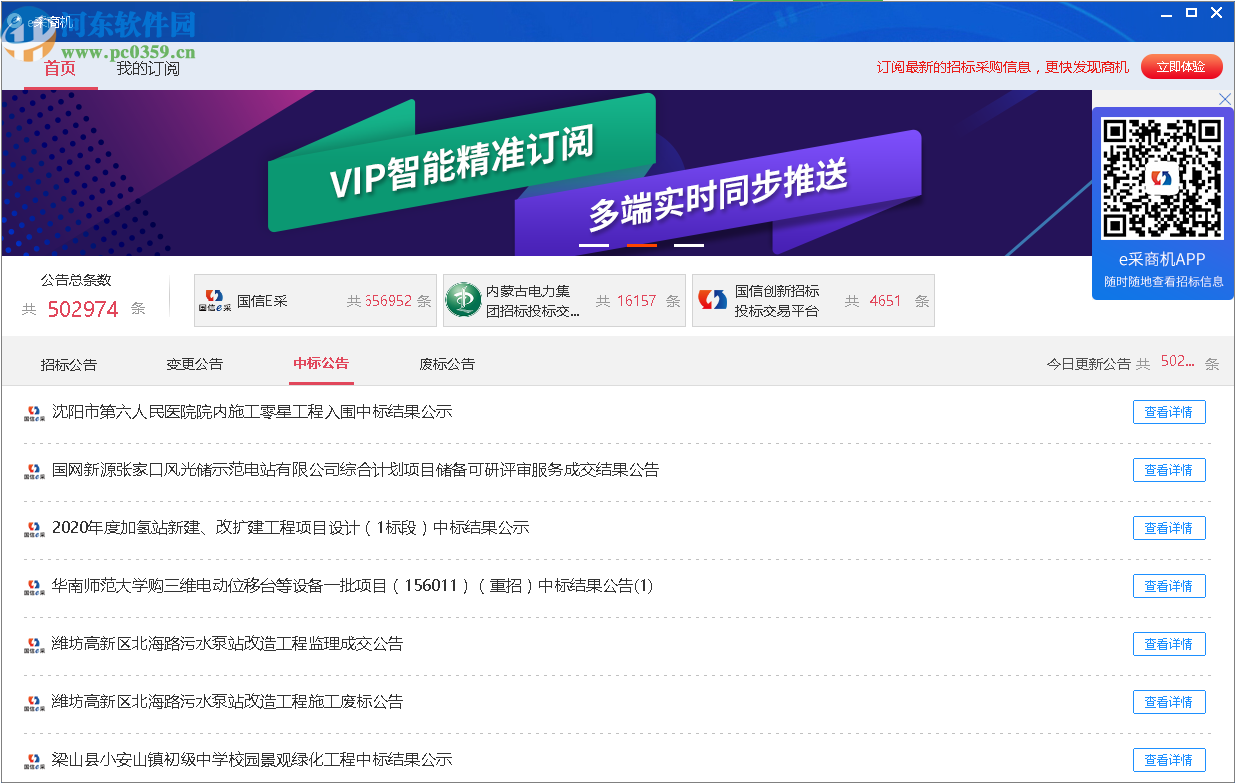
Task: Click source icon beside 华南师范大学 row
Action: point(35,586)
